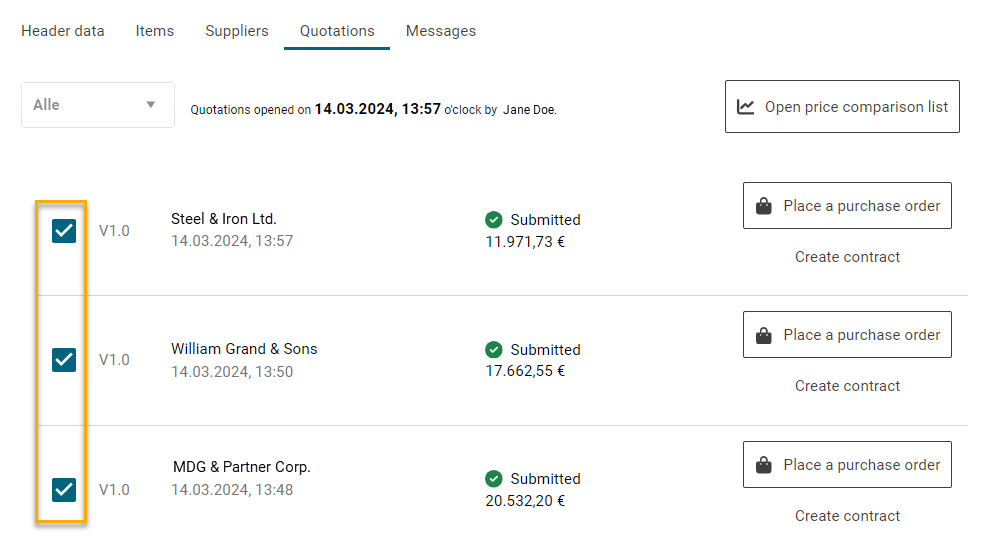Uncheck the MDG & Partner Corp. quotation checkbox
The height and width of the screenshot is (550, 990).
pos(64,490)
